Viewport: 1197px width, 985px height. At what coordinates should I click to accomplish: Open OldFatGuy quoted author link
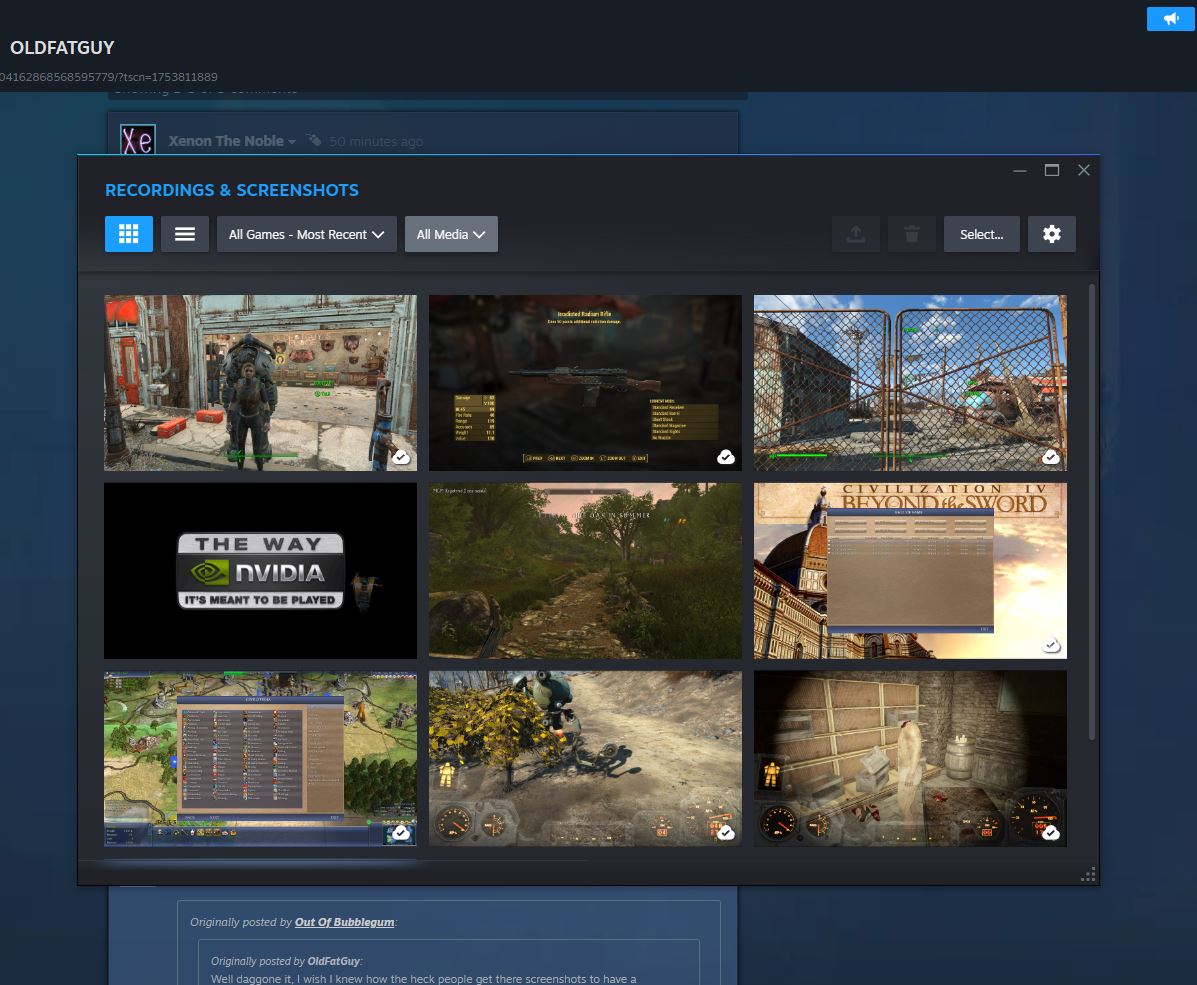click(x=334, y=961)
